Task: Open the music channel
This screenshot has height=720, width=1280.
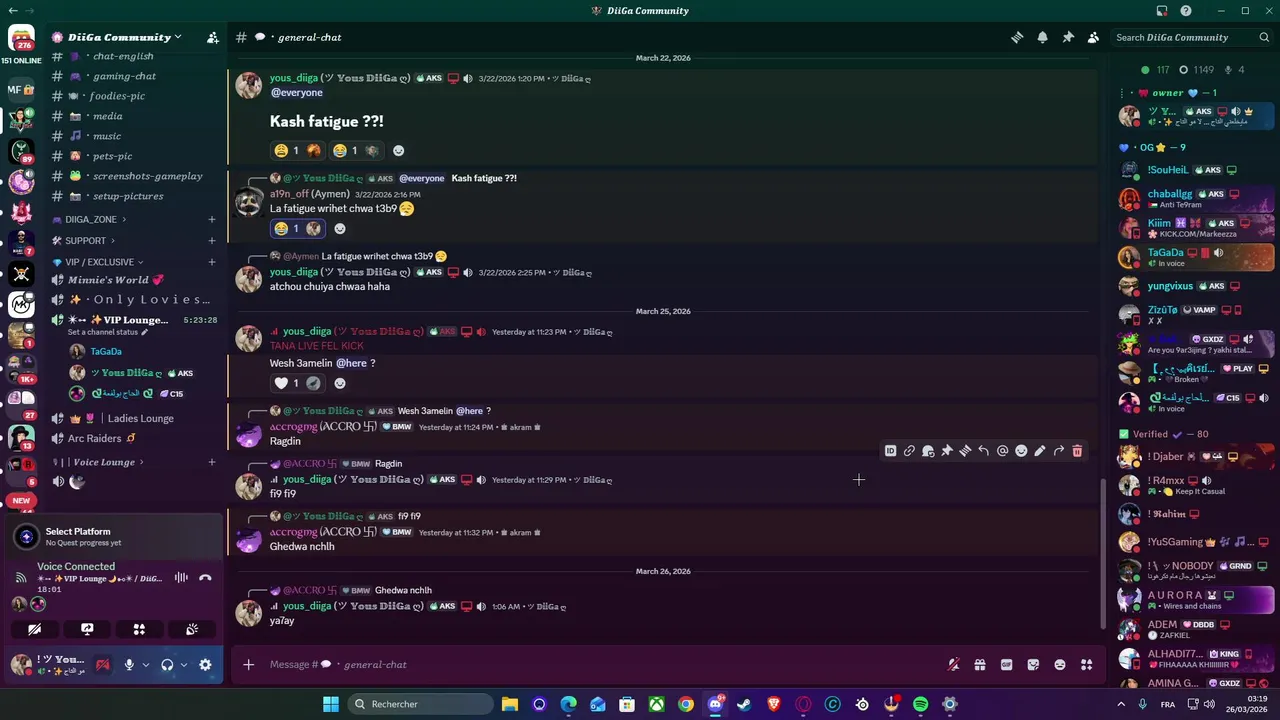Action: 107,136
